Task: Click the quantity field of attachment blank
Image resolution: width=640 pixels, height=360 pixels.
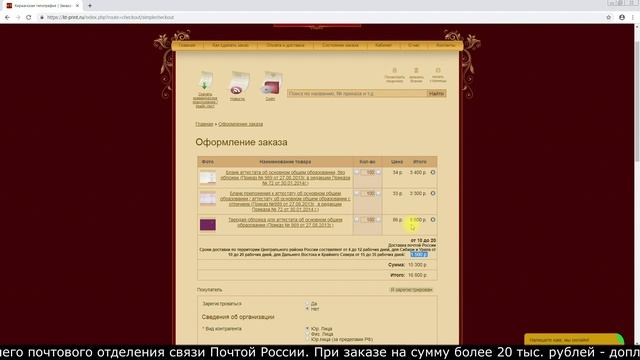Action: coord(368,193)
